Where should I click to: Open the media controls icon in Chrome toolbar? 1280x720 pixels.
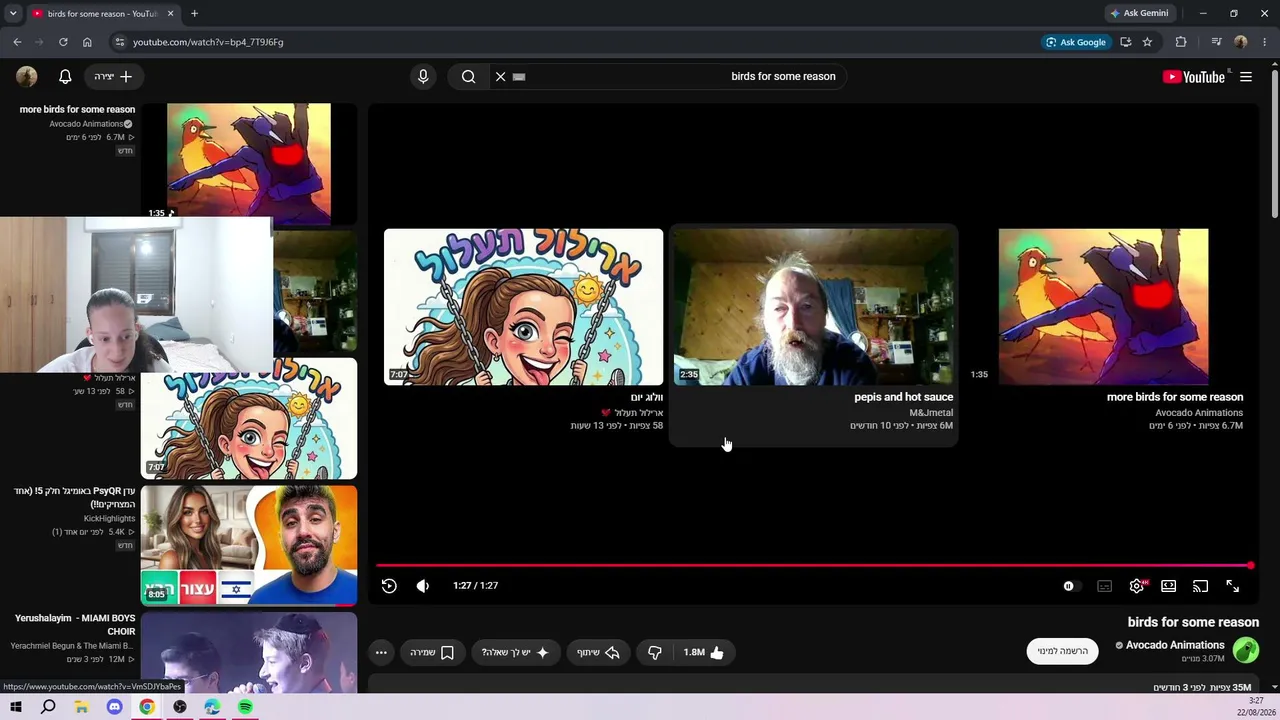pos(1216,42)
